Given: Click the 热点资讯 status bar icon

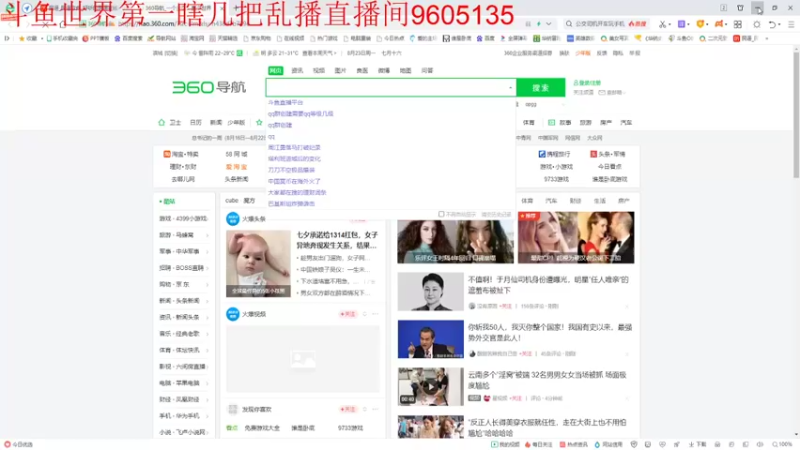Looking at the screenshot, I should coord(563,444).
